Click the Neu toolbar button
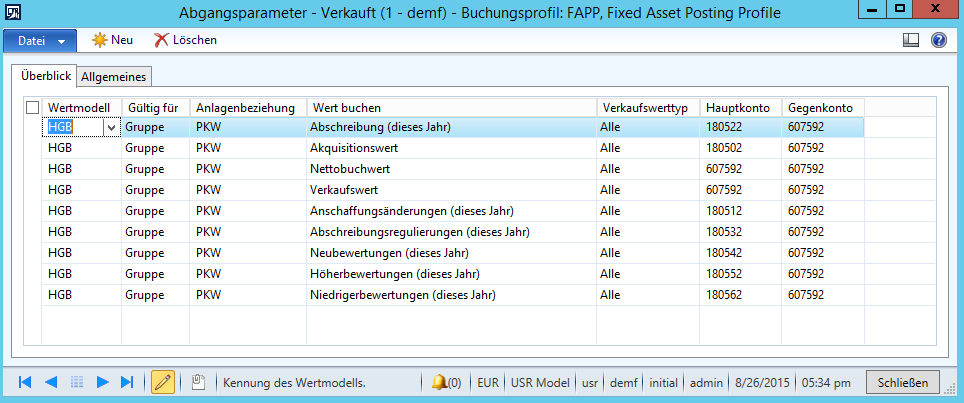Viewport: 964px width, 403px height. point(112,40)
